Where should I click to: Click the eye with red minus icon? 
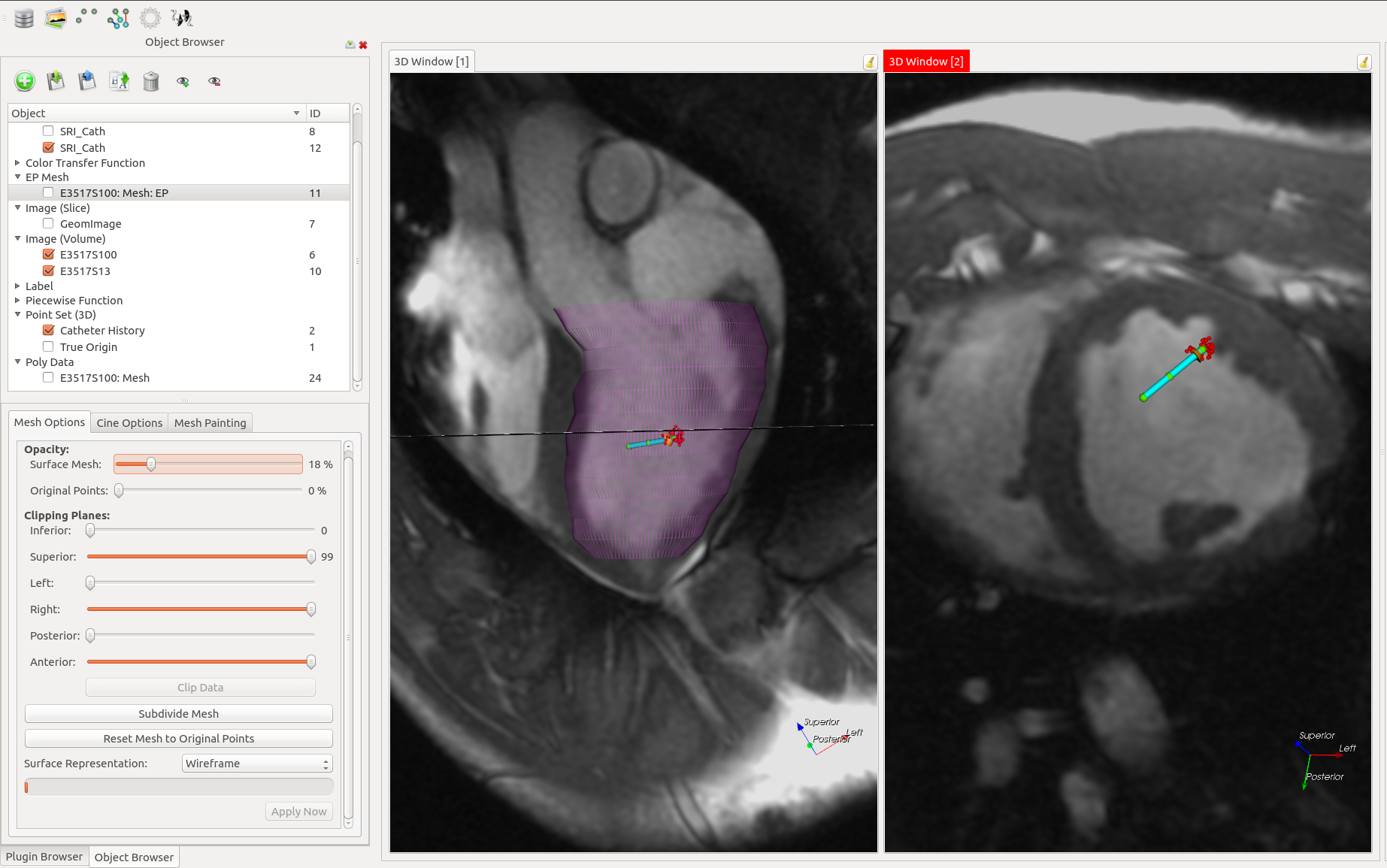(214, 81)
